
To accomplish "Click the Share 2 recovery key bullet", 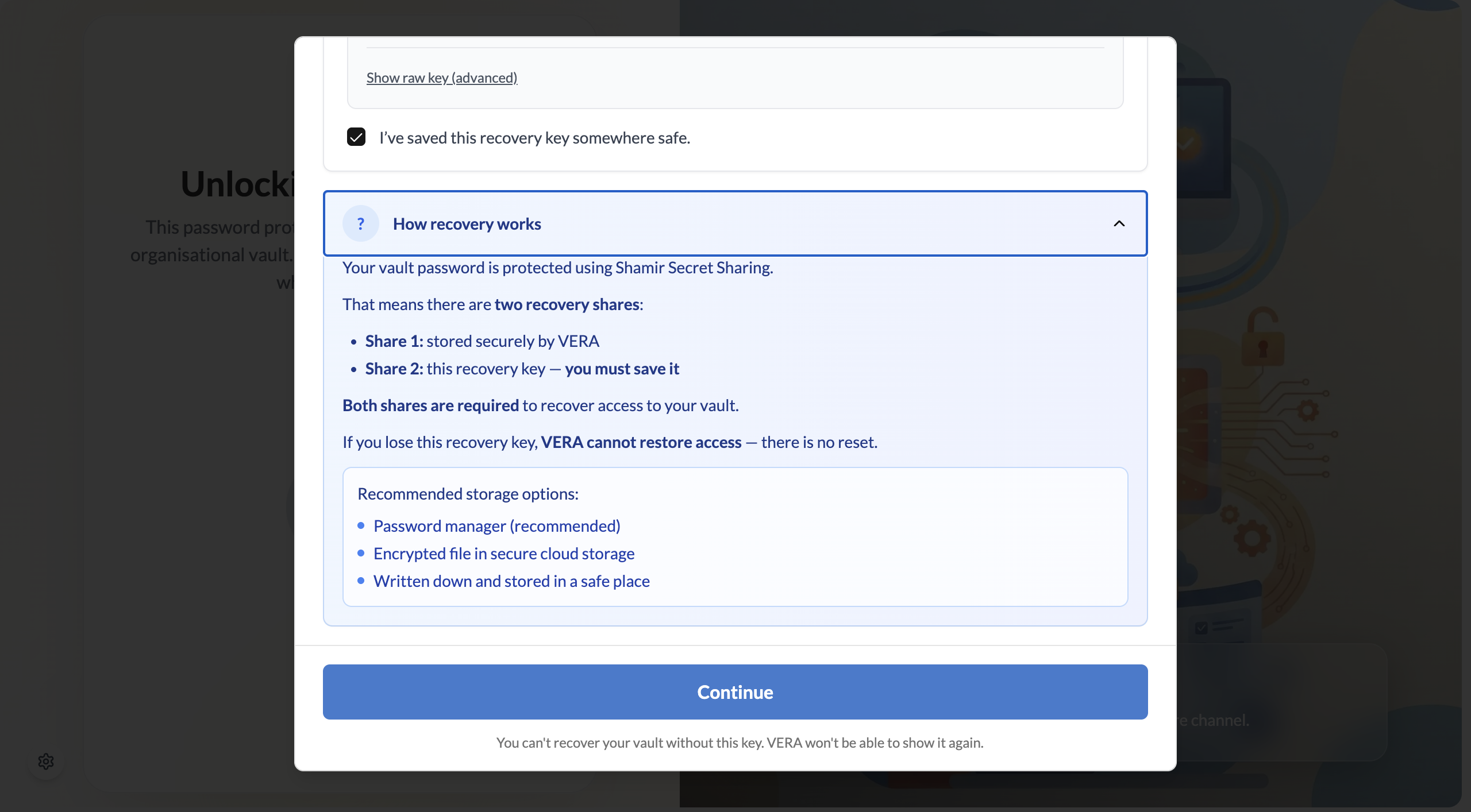I will point(522,369).
